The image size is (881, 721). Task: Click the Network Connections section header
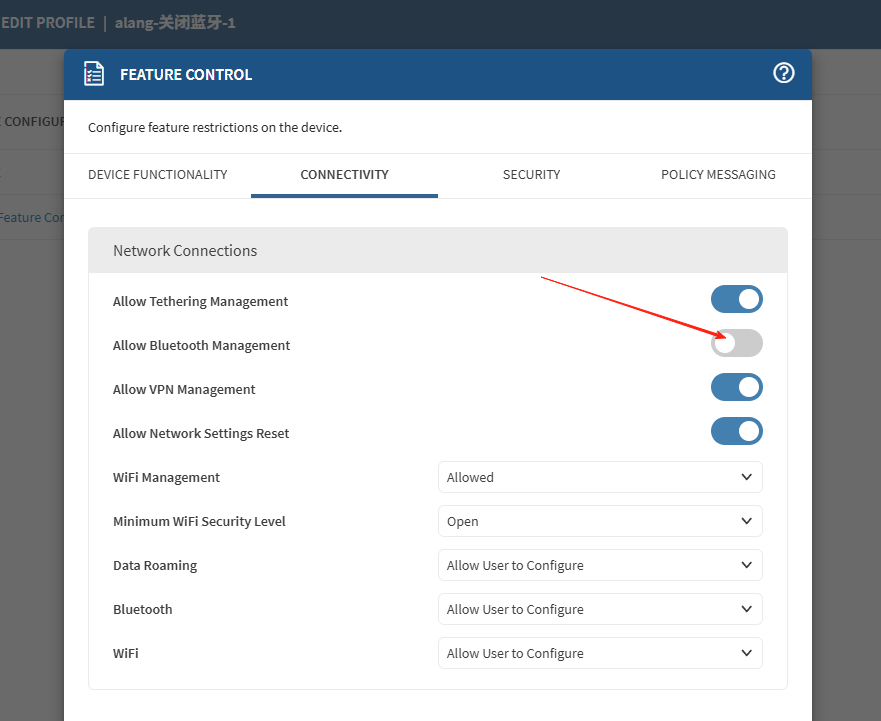[x=185, y=251]
